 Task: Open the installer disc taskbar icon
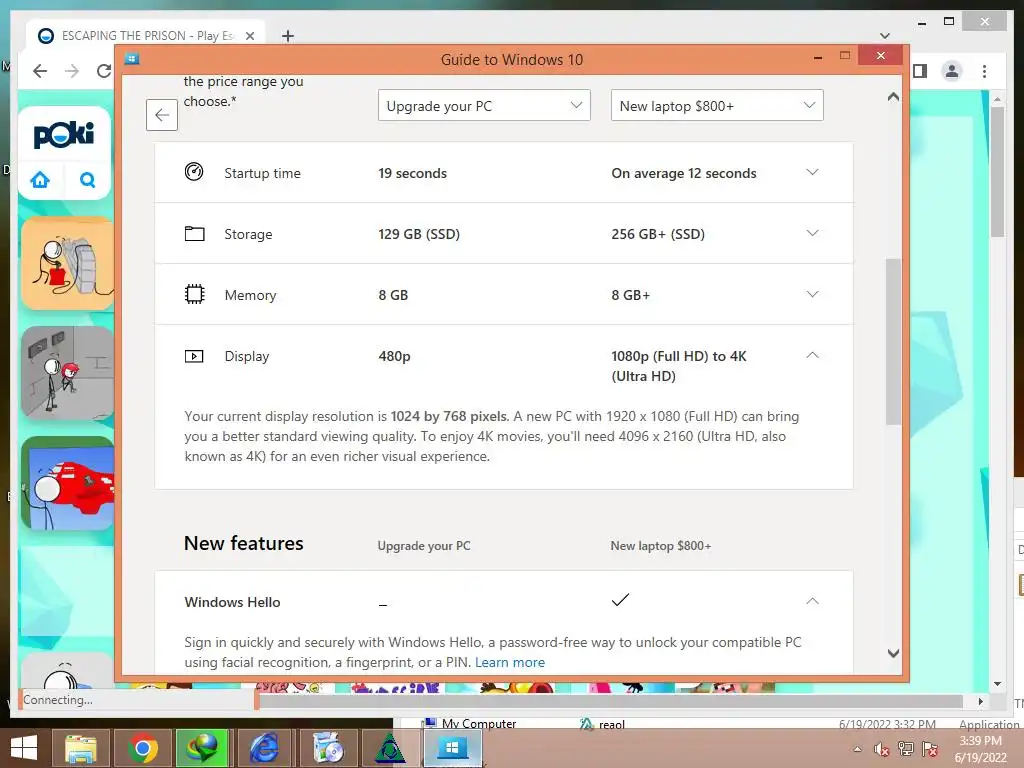(328, 748)
